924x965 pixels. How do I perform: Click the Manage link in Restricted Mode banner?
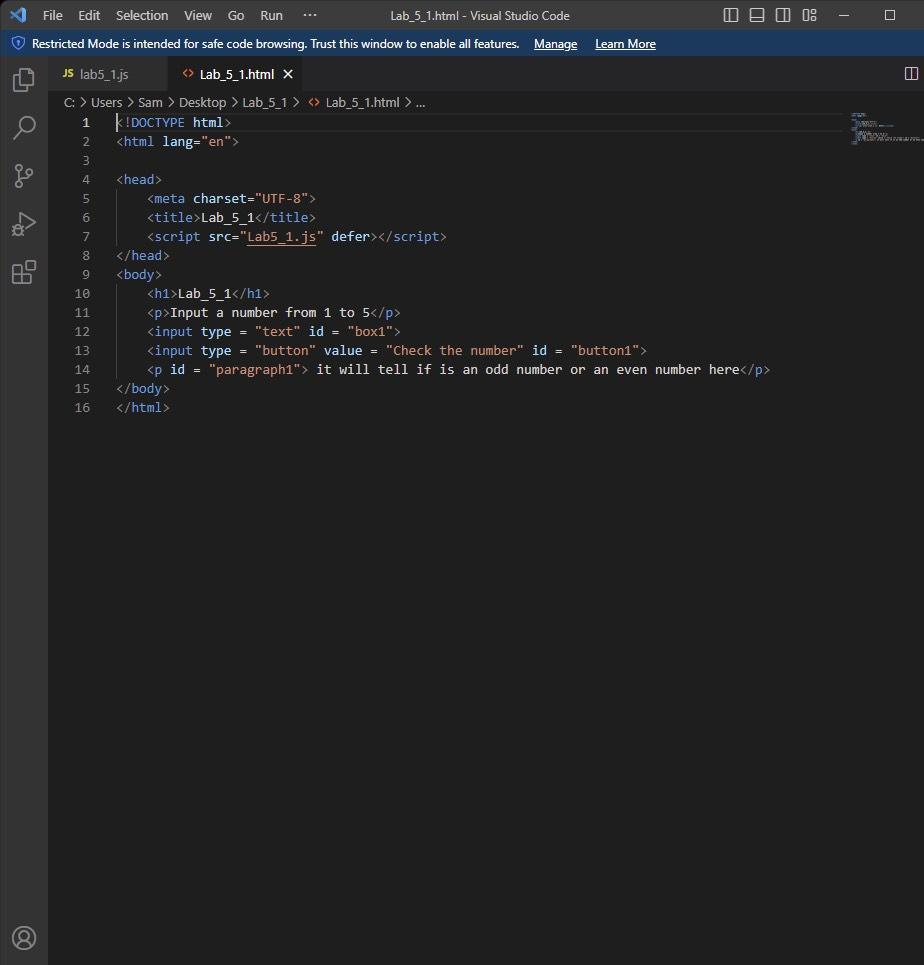coord(555,44)
